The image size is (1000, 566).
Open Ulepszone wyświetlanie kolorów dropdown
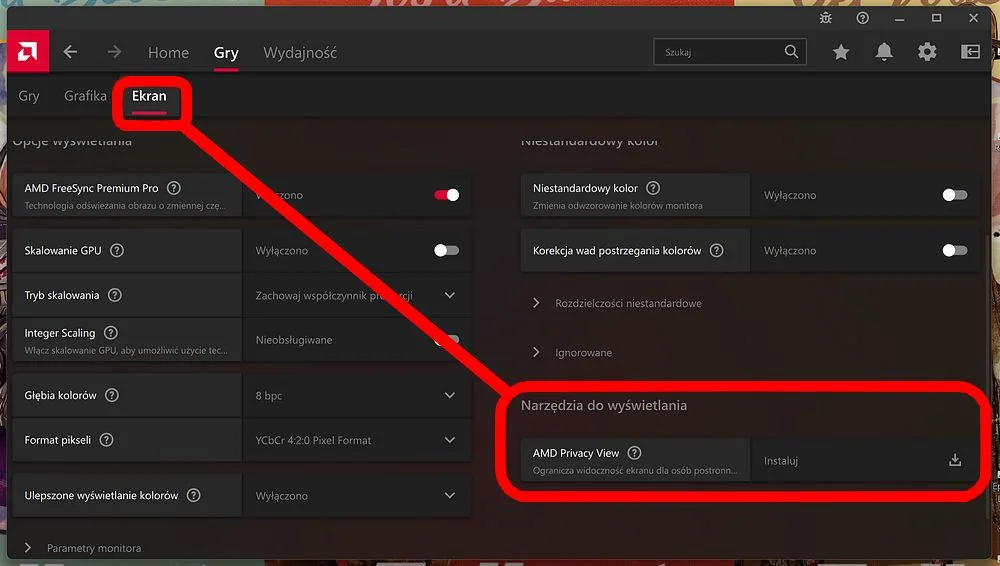(357, 495)
